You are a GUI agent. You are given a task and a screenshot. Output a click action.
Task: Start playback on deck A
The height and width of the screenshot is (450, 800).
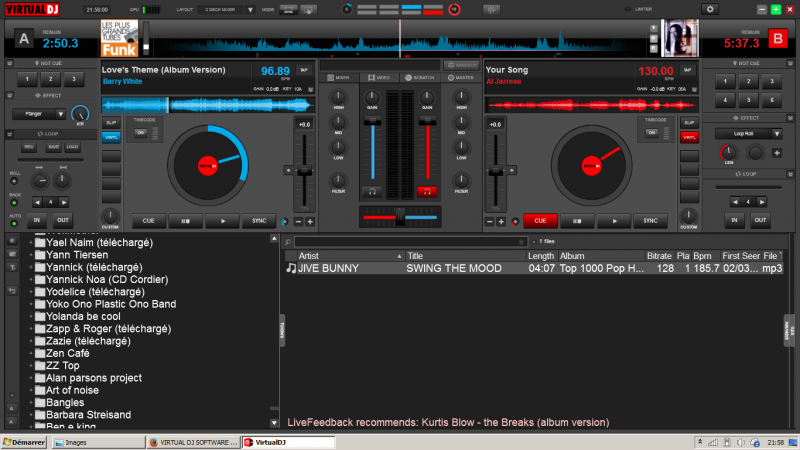[x=223, y=221]
